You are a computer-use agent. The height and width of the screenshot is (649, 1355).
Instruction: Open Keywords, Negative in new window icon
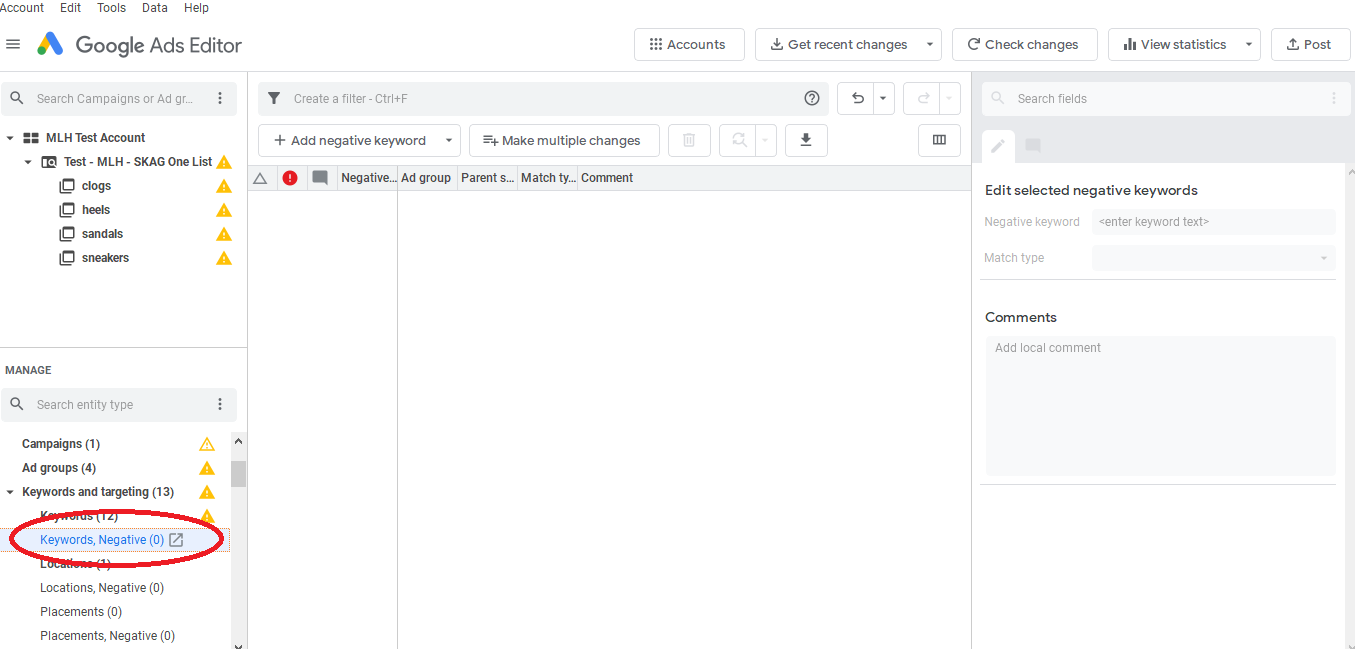click(x=176, y=540)
